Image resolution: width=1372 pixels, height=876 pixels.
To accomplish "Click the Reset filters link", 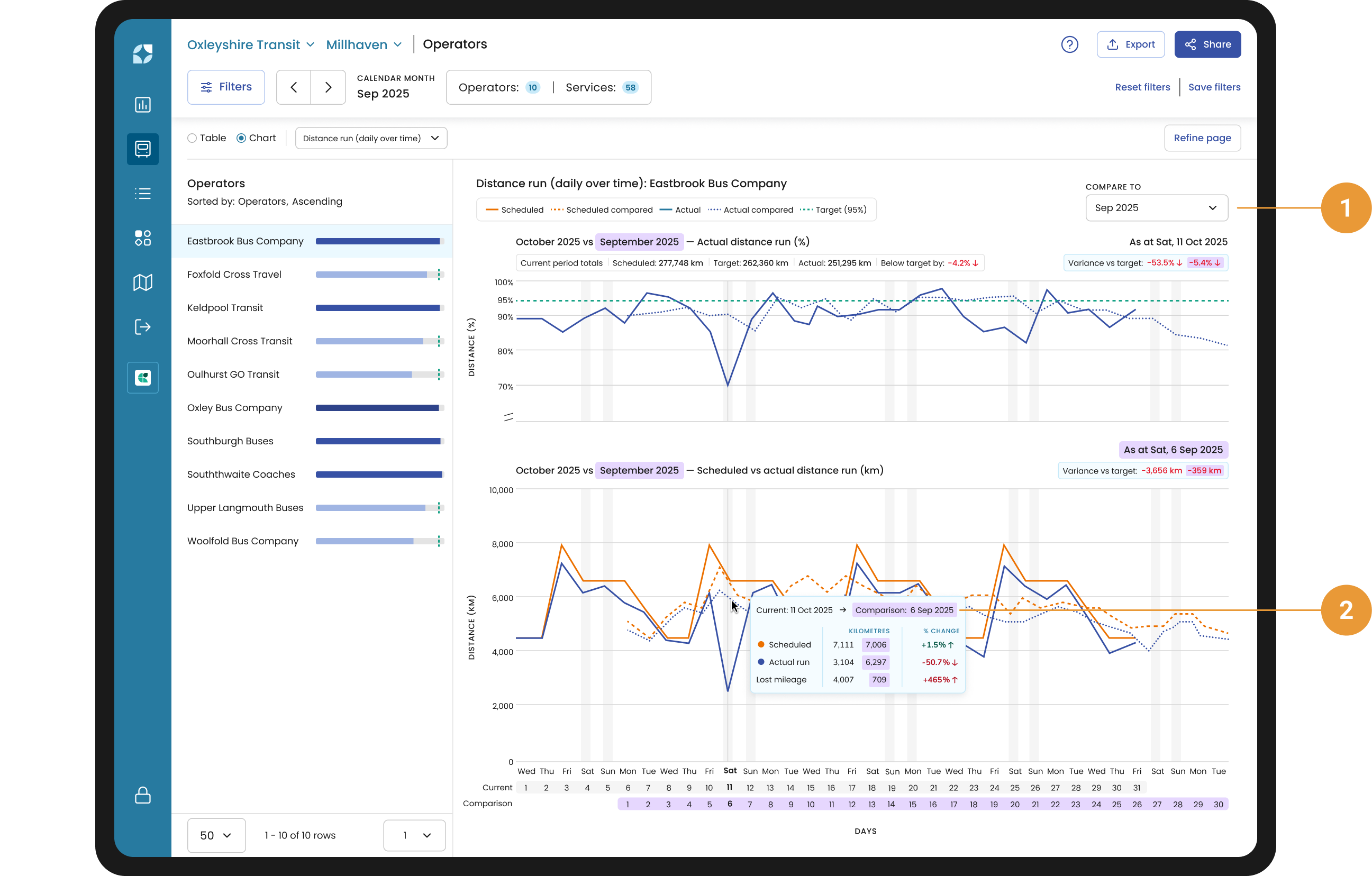I will click(x=1142, y=87).
